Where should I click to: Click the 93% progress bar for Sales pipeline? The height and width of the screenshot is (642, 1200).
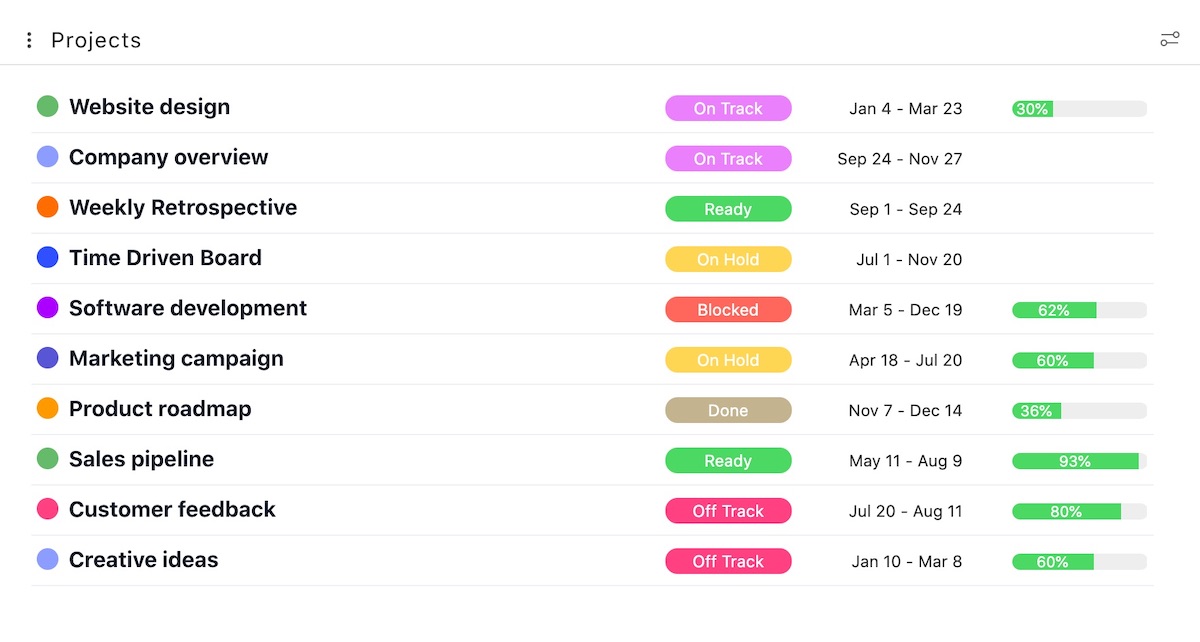point(1079,461)
